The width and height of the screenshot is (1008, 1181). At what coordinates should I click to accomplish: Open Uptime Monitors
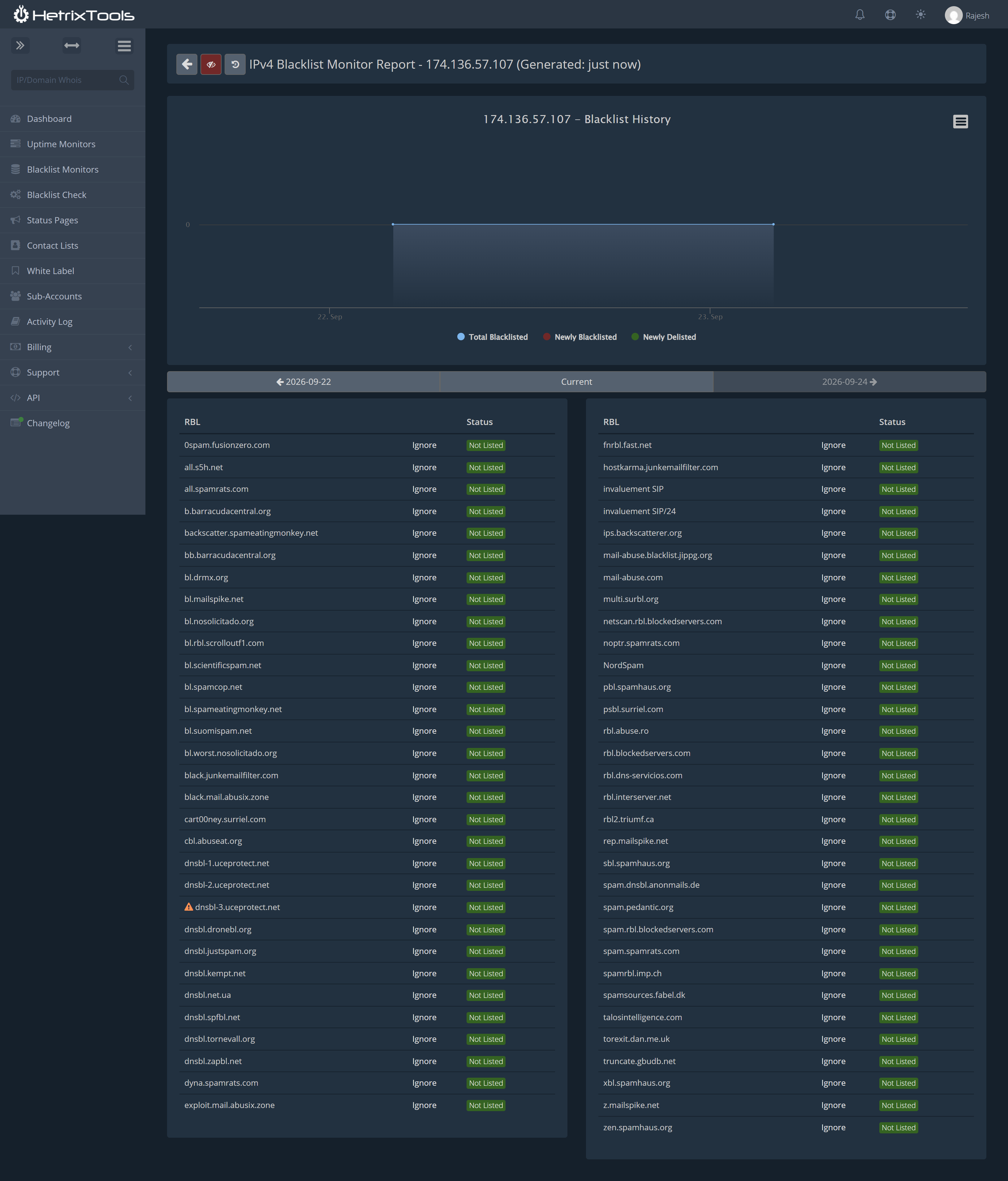72,144
